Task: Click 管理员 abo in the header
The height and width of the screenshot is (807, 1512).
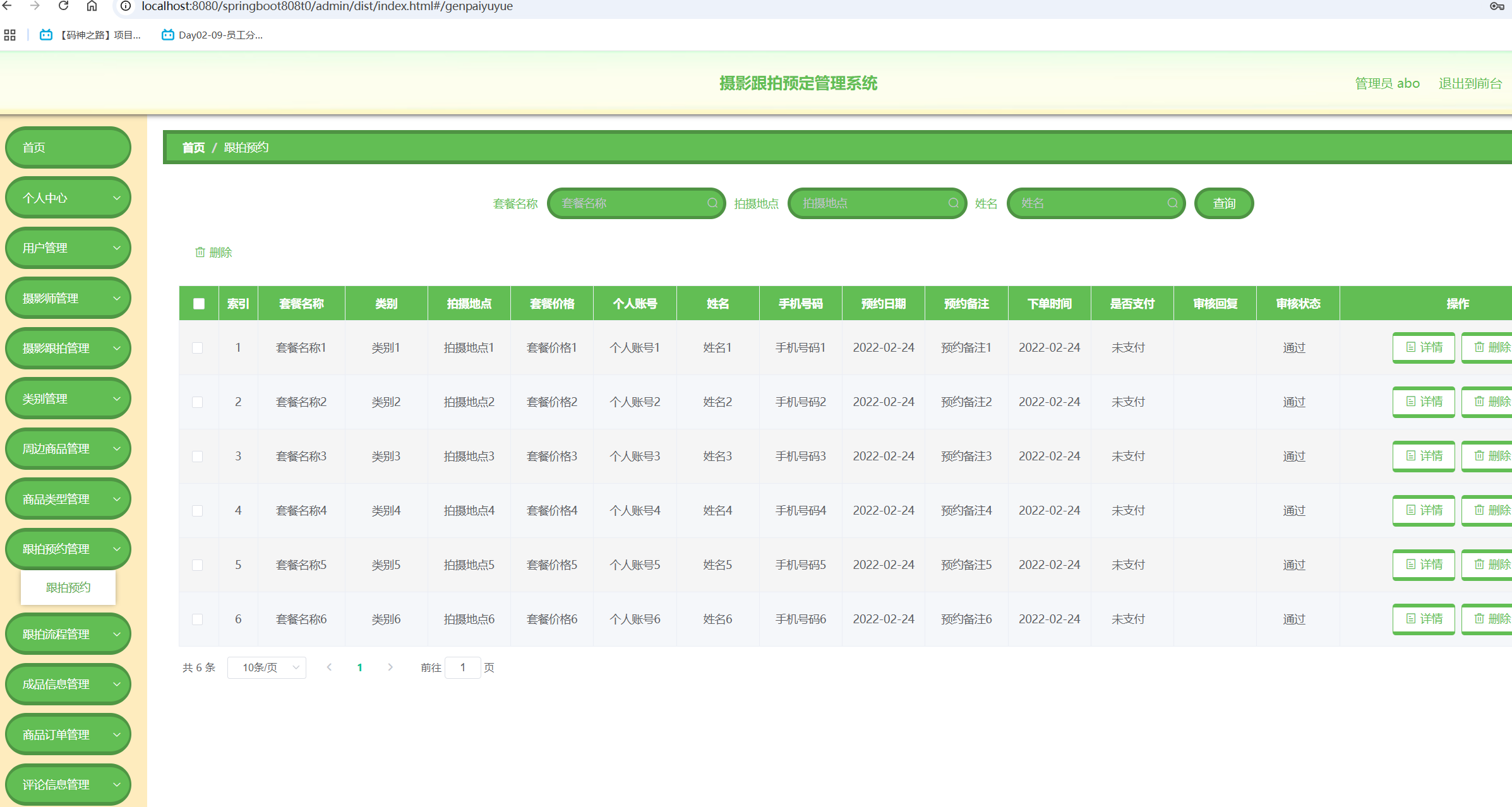Action: 1387,83
